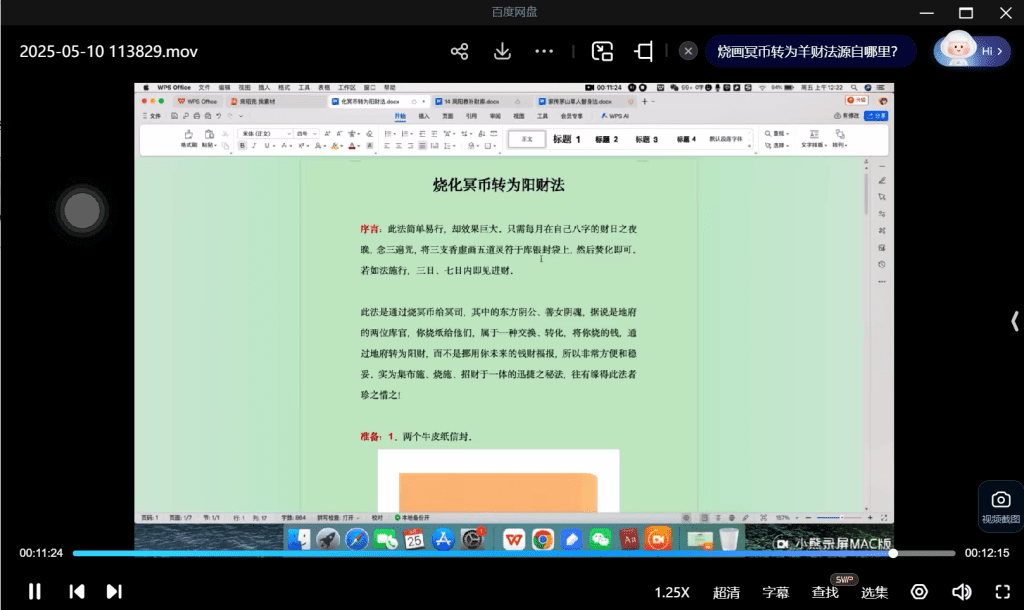Skip to the previous video
The height and width of the screenshot is (610, 1024).
(76, 591)
